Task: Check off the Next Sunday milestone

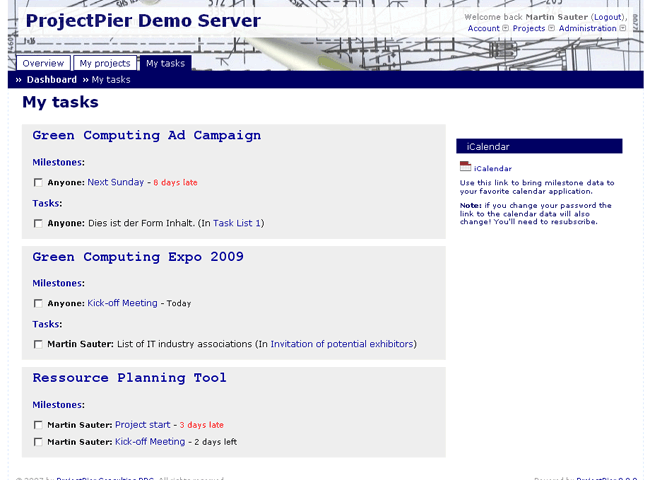Action: pos(38,183)
